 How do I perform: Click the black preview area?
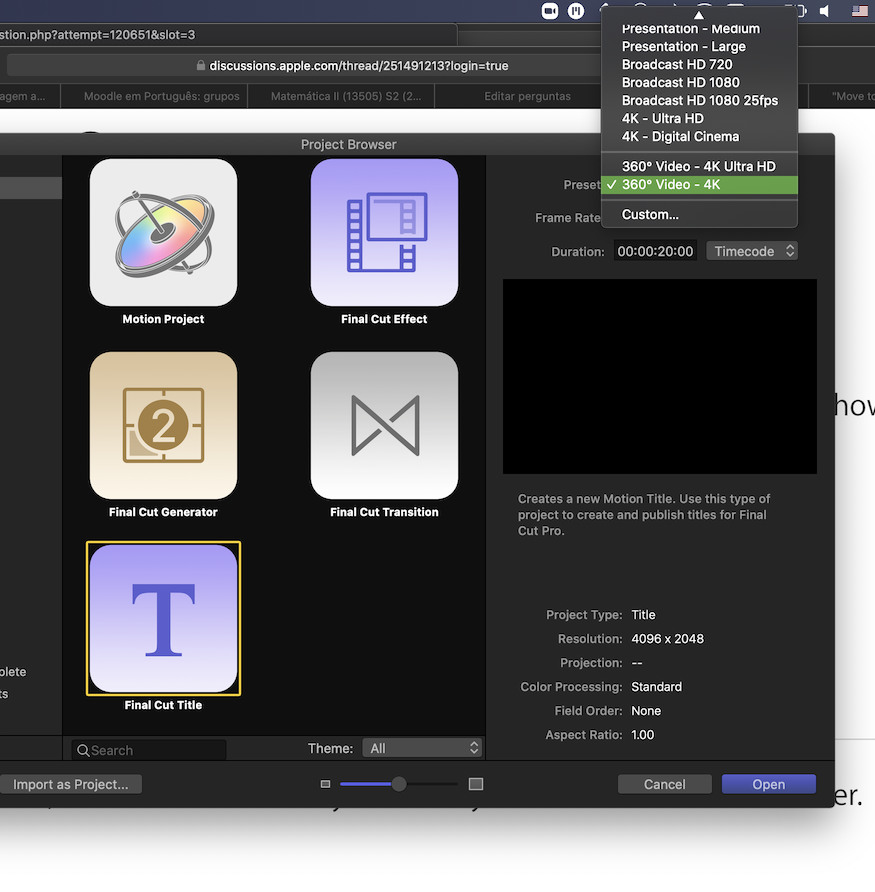(660, 376)
